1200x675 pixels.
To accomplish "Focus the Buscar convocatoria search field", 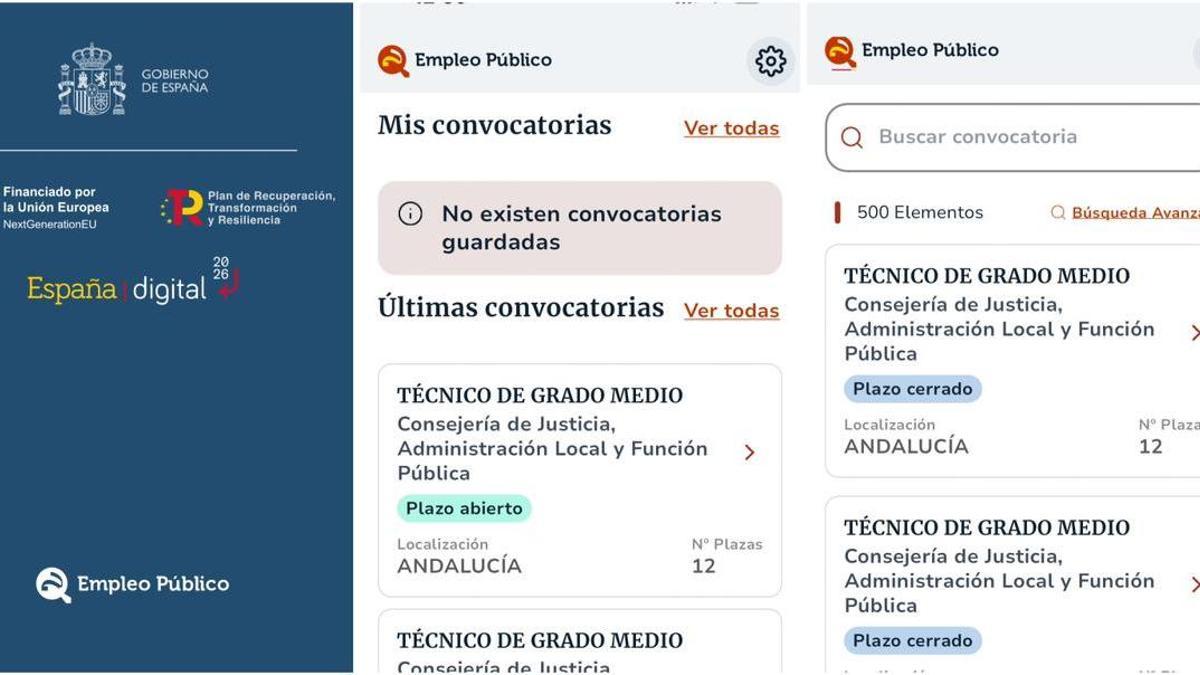I will pos(1012,137).
